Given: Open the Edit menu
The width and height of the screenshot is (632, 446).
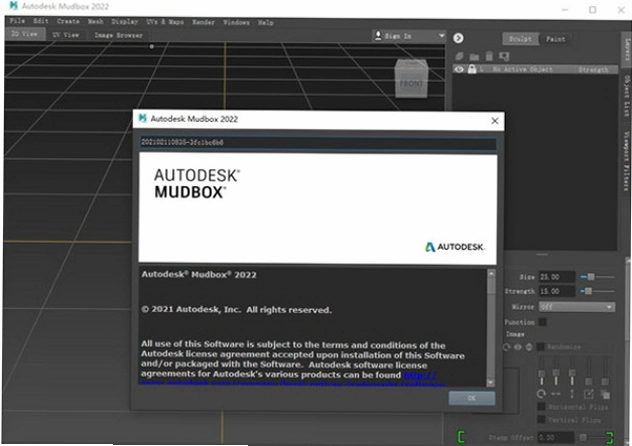Looking at the screenshot, I should [41, 21].
